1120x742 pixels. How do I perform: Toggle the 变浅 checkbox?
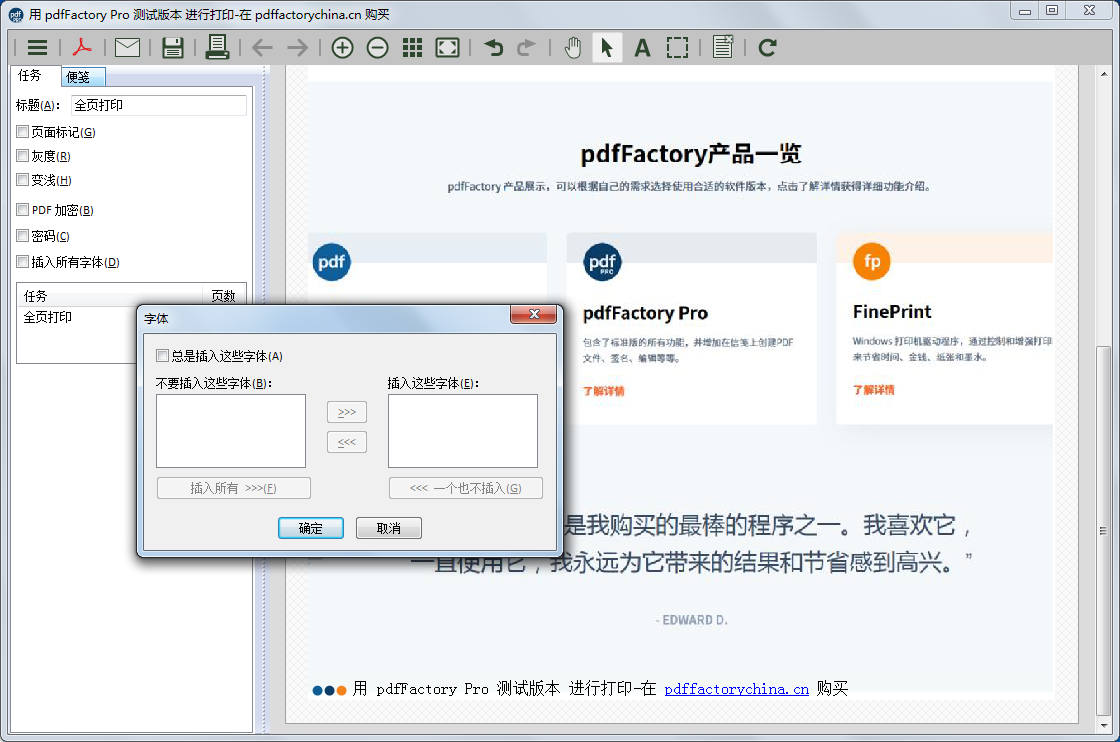23,180
